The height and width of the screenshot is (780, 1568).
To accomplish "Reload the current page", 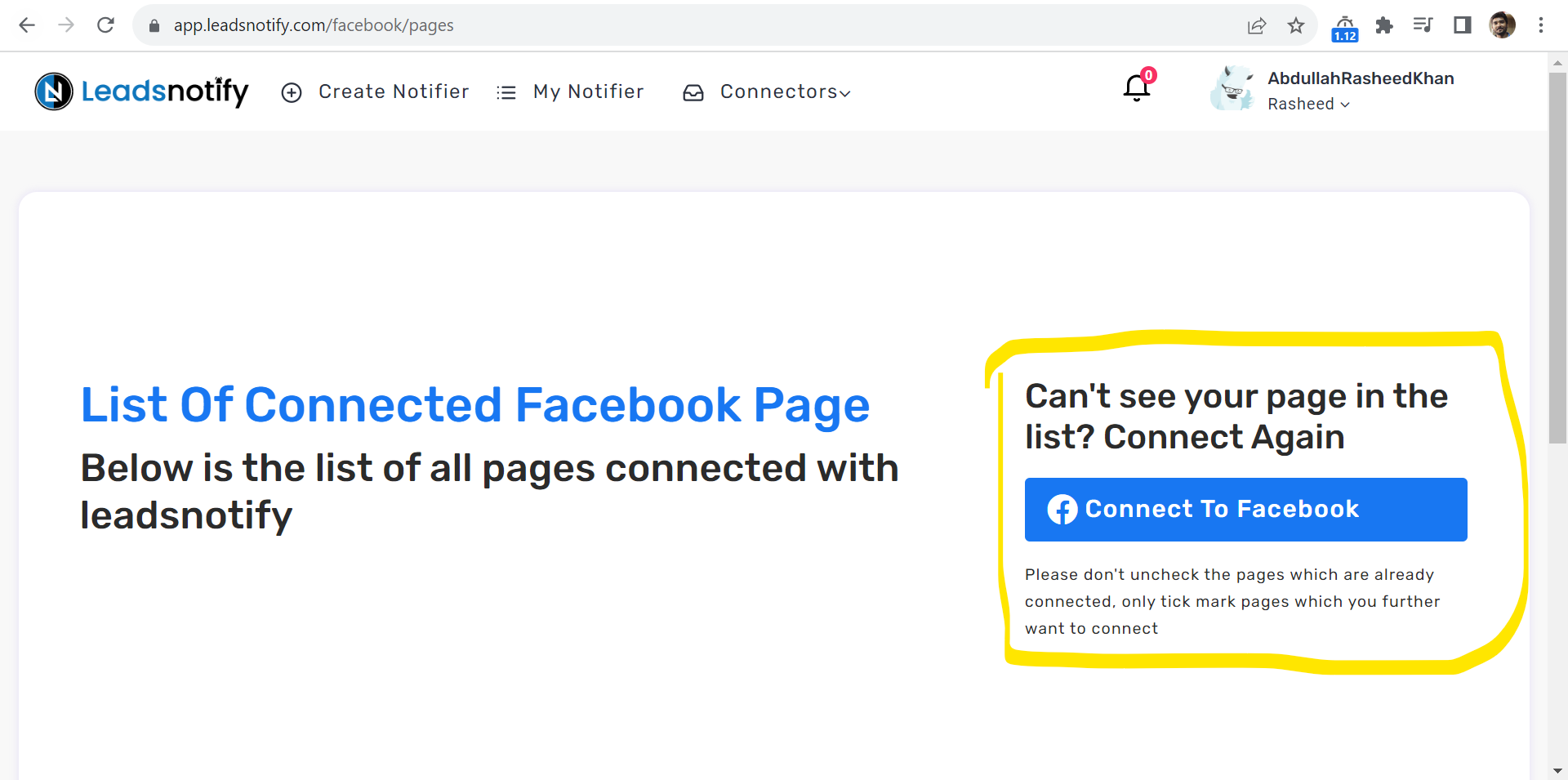I will pos(105,25).
